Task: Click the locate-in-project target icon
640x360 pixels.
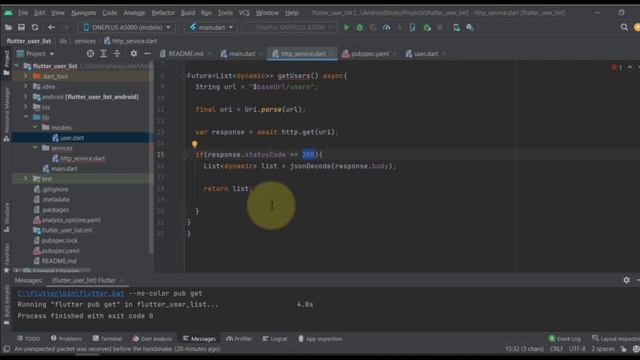Action: tap(90, 53)
